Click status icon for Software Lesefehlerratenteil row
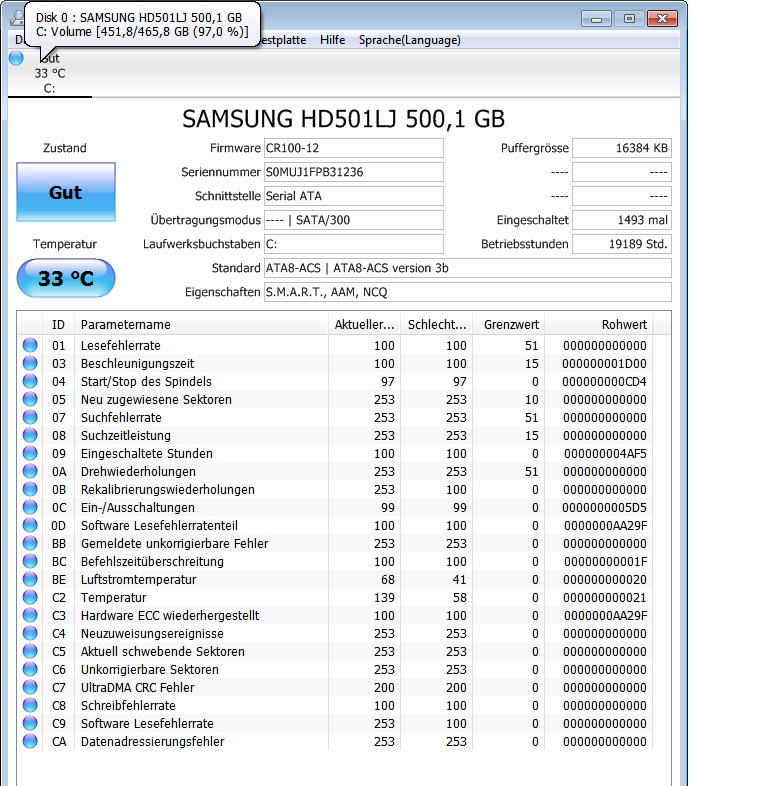Image resolution: width=768 pixels, height=786 pixels. point(30,526)
